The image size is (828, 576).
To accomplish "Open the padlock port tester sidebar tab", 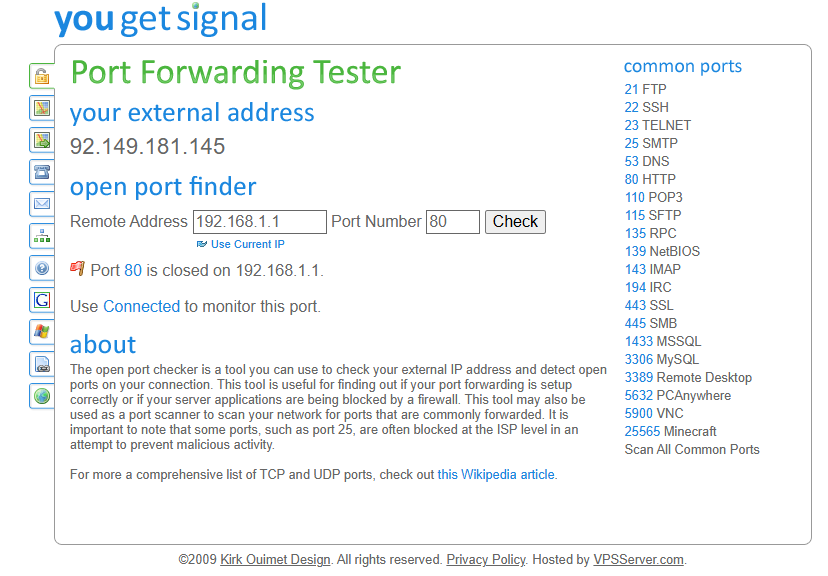I will [42, 76].
